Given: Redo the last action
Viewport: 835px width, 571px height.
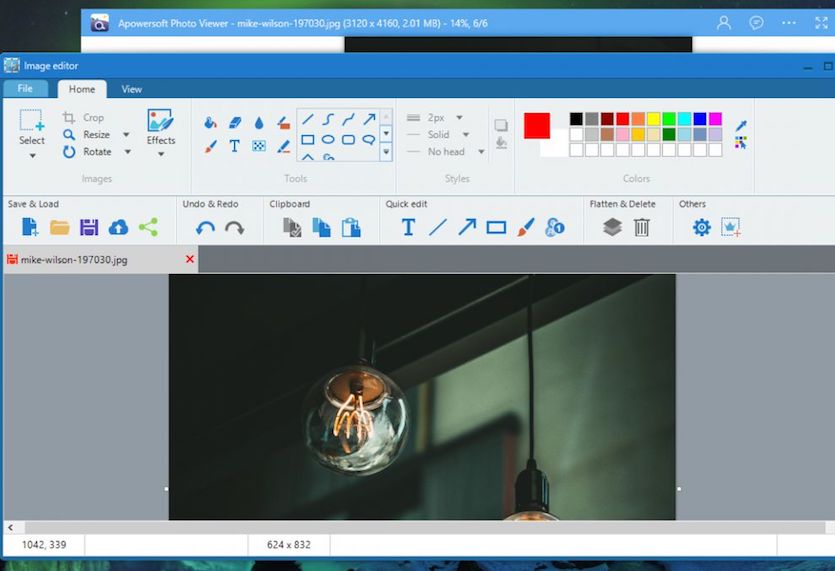Looking at the screenshot, I should click(x=234, y=228).
